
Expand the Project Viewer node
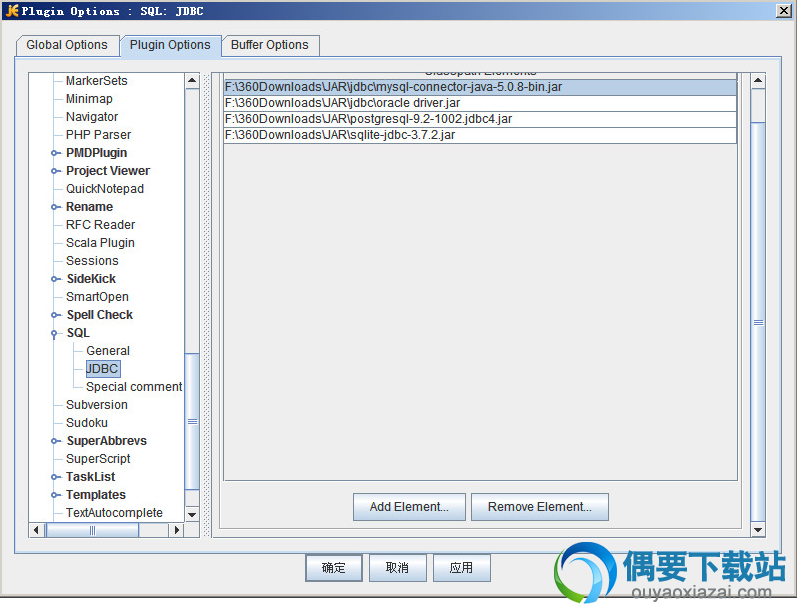click(x=54, y=171)
